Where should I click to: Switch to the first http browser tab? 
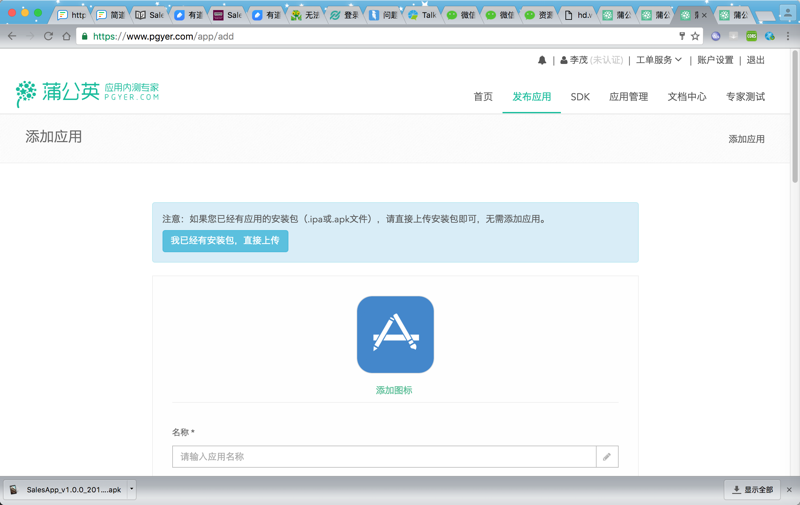[x=72, y=15]
